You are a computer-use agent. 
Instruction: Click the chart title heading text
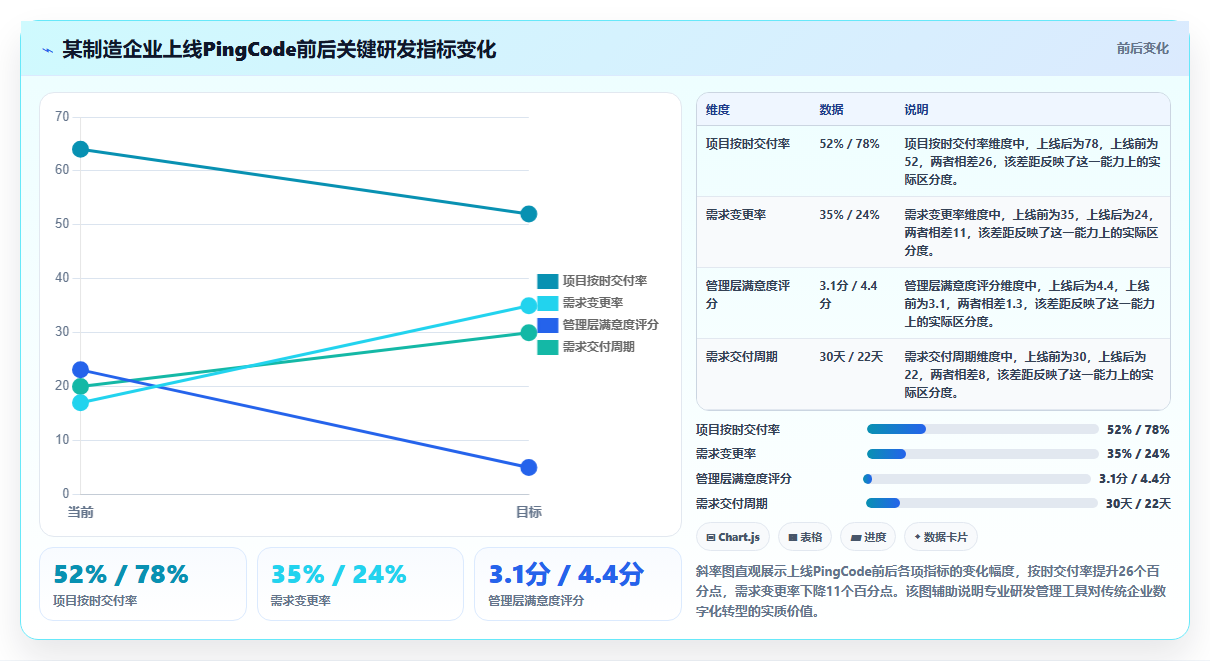pos(279,50)
